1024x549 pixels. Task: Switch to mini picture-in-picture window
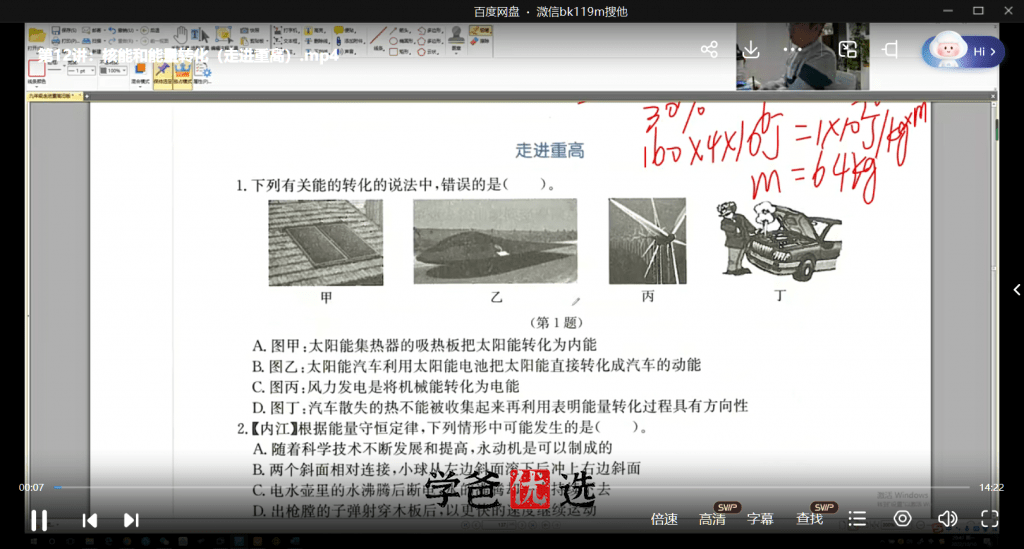[x=848, y=50]
